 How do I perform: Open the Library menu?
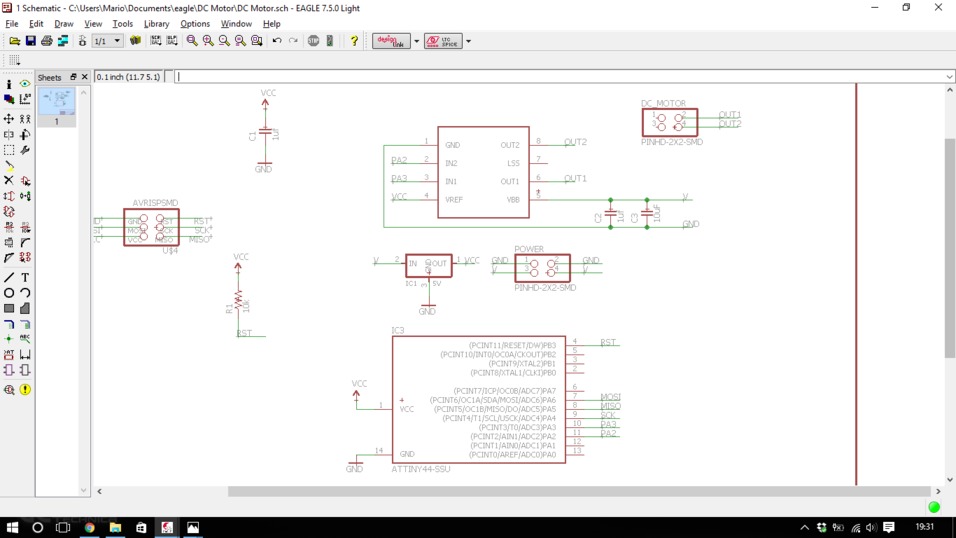(156, 24)
